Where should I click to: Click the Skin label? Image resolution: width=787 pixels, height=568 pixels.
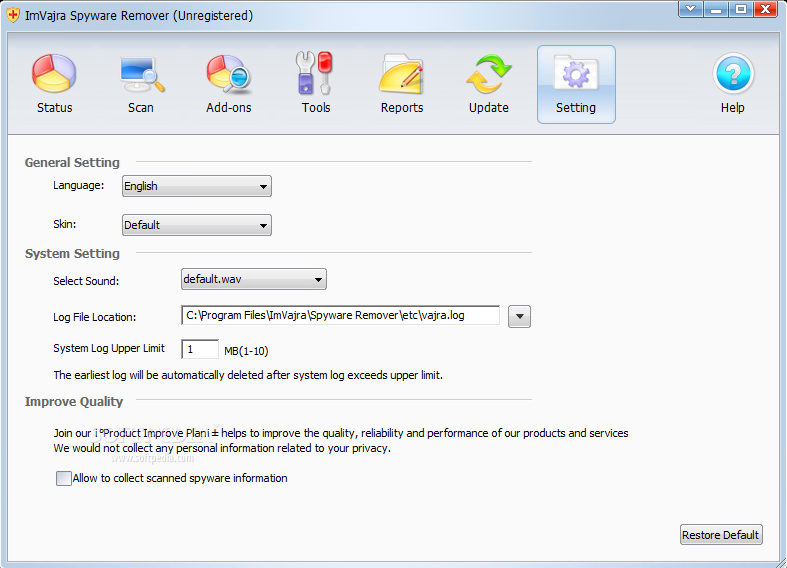point(65,224)
